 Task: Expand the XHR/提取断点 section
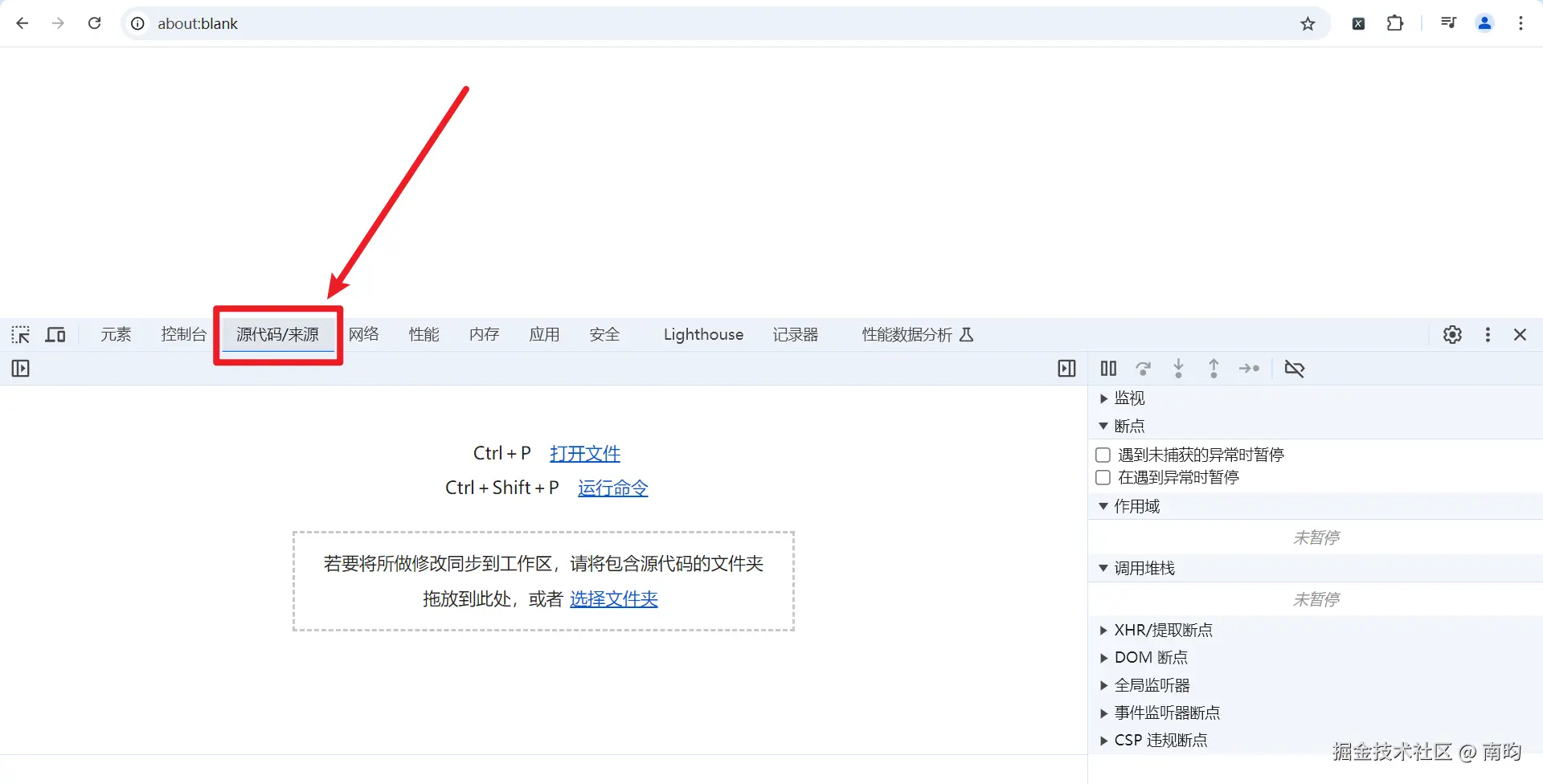pyautogui.click(x=1102, y=630)
